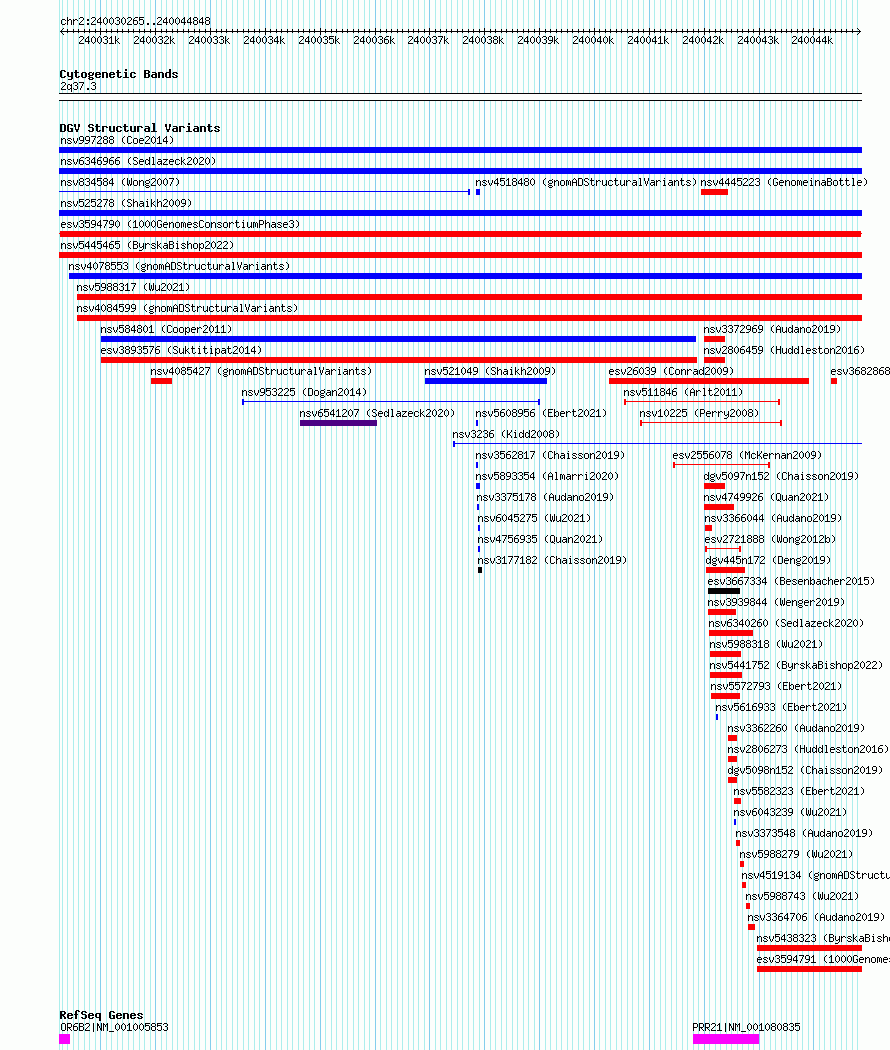This screenshot has height=1050, width=890.
Task: Open nsv10225 (Perry2008) label
Action: pyautogui.click(x=699, y=413)
